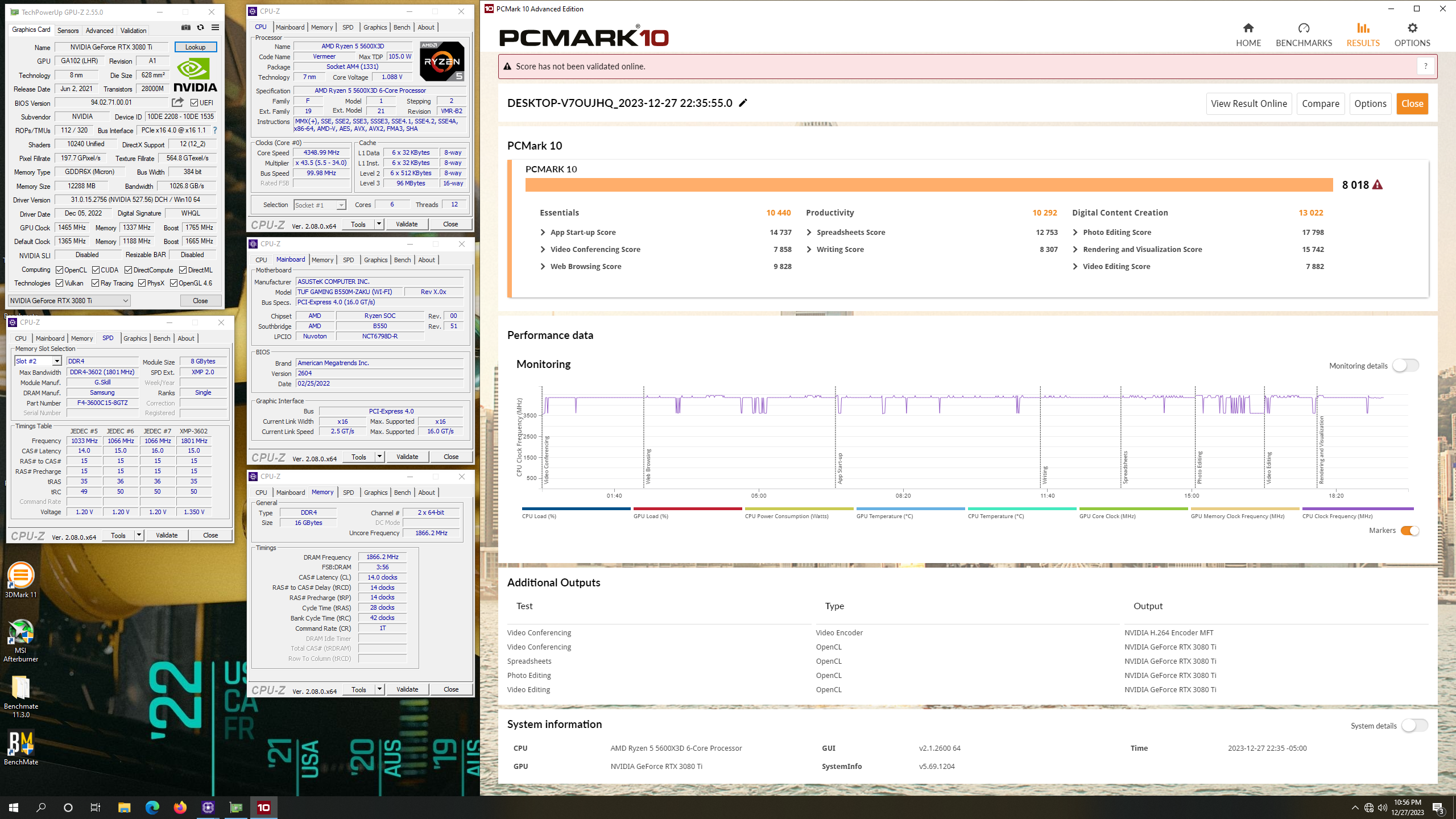Click GPU-Z taskbar icon

[235, 807]
